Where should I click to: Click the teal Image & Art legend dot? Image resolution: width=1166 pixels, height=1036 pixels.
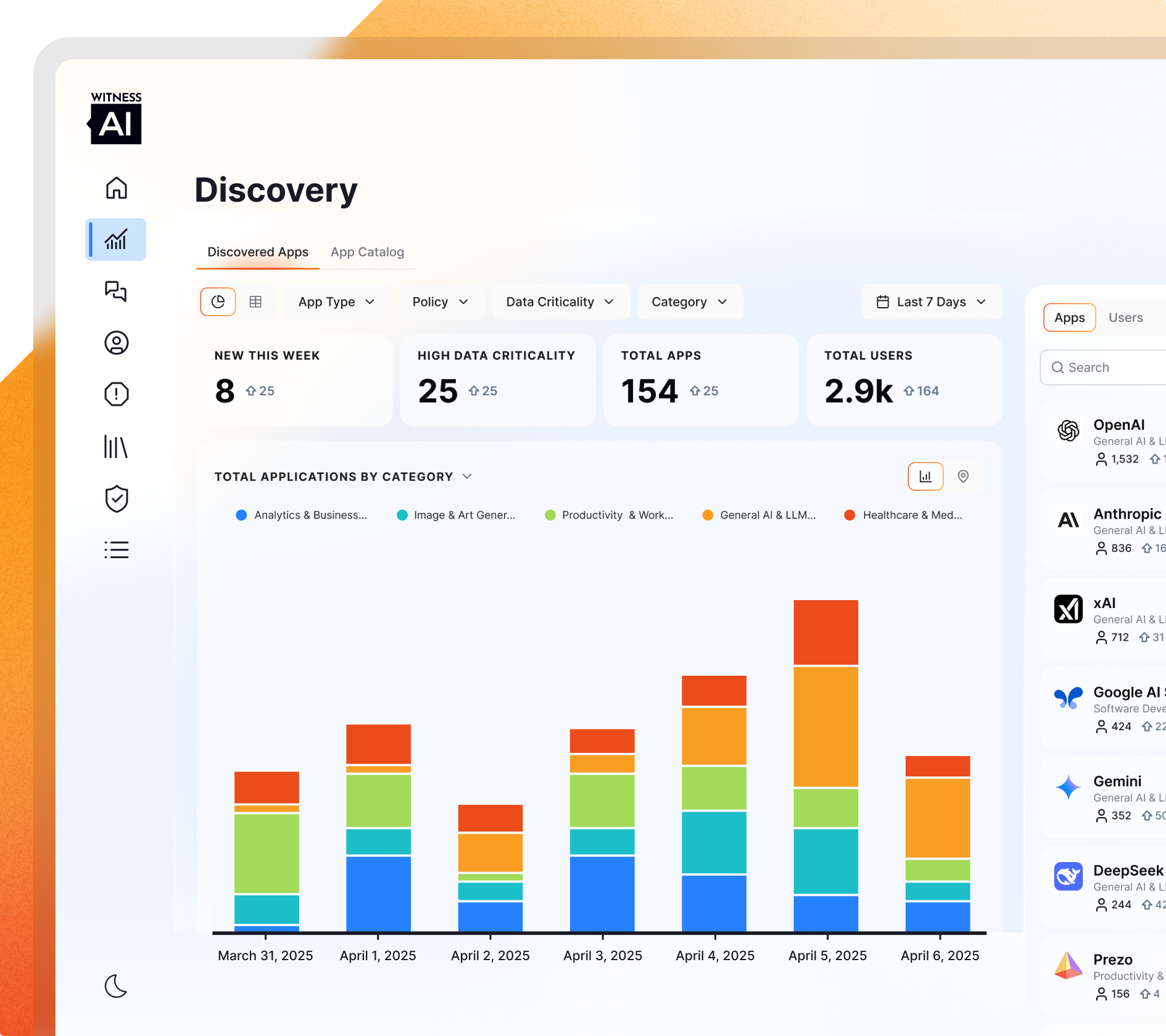tap(402, 515)
